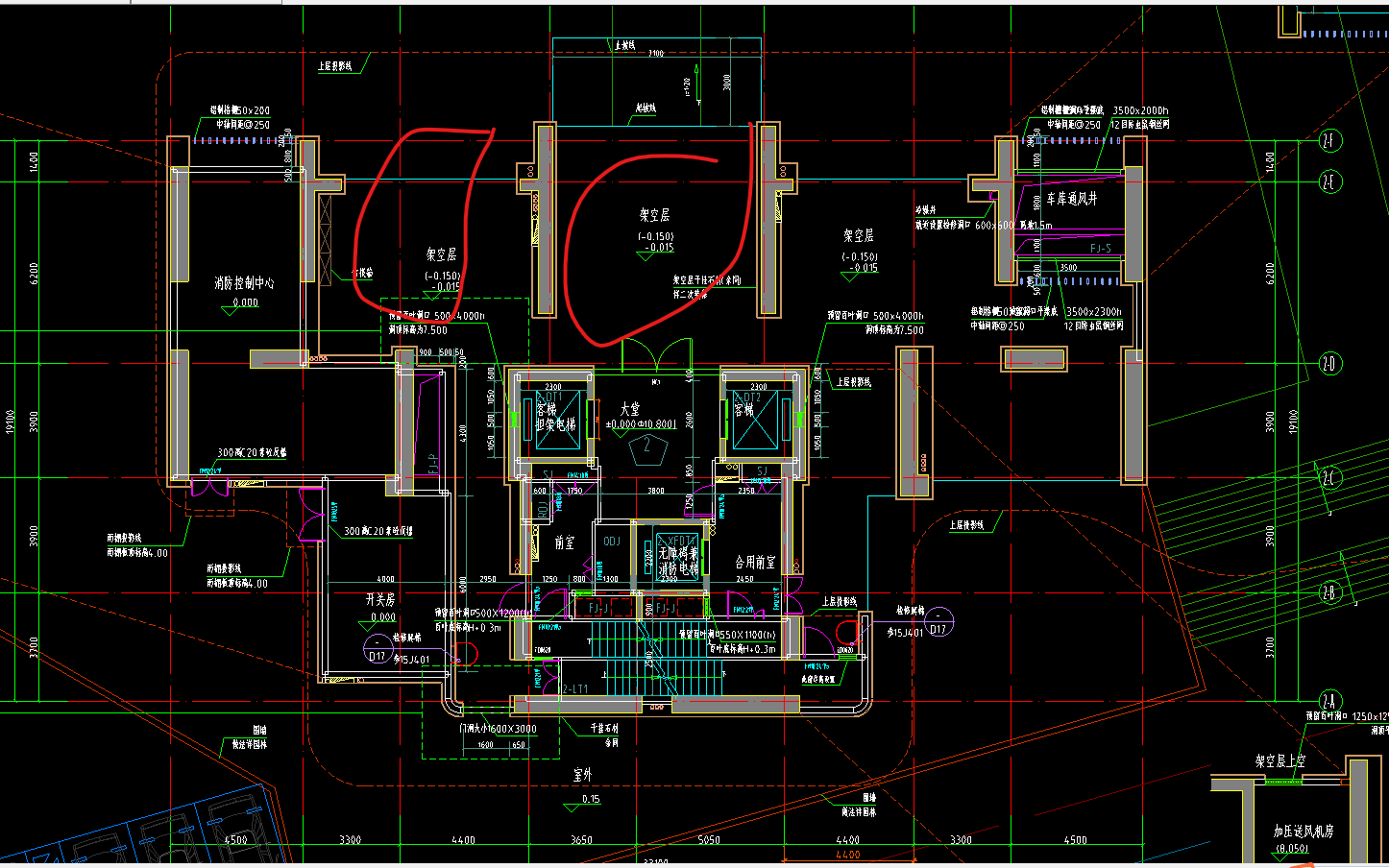The image size is (1389, 868).
Task: Click the cyan FJ-S label
Action: click(x=1101, y=249)
